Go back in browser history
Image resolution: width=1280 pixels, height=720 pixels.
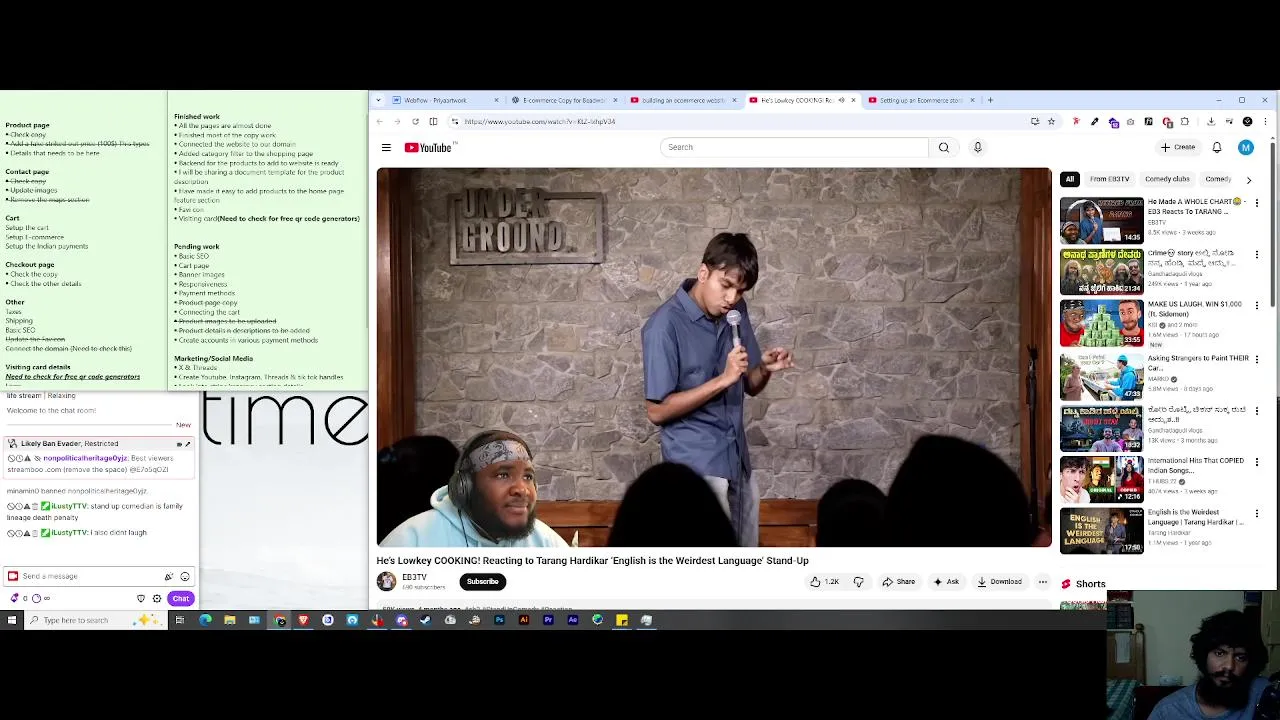379,121
